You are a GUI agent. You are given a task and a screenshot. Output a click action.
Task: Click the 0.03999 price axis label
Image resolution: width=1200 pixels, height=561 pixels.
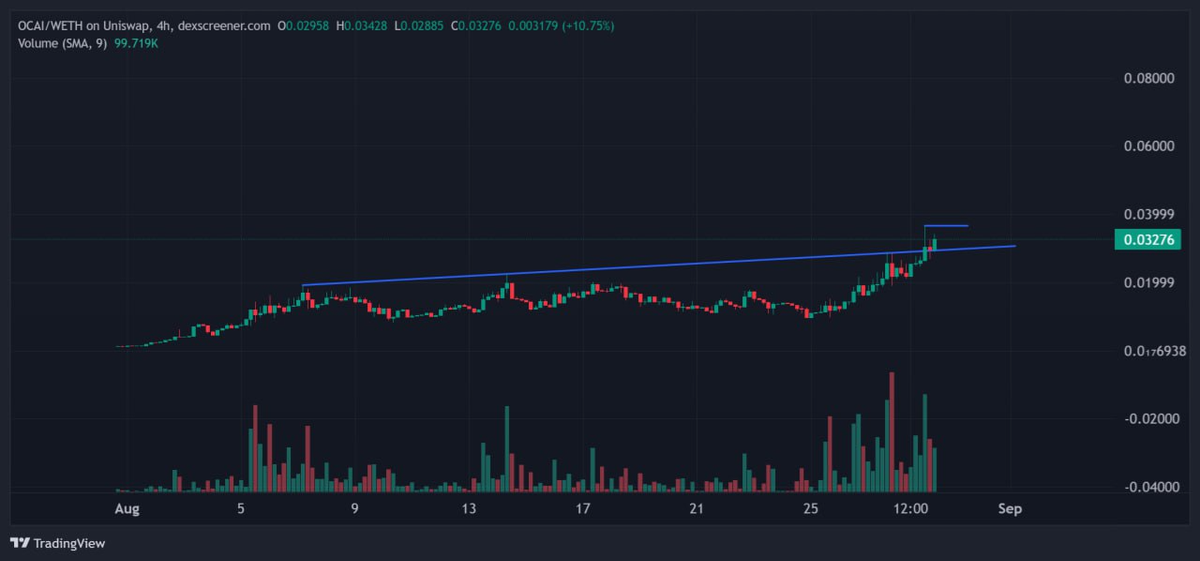click(1150, 214)
